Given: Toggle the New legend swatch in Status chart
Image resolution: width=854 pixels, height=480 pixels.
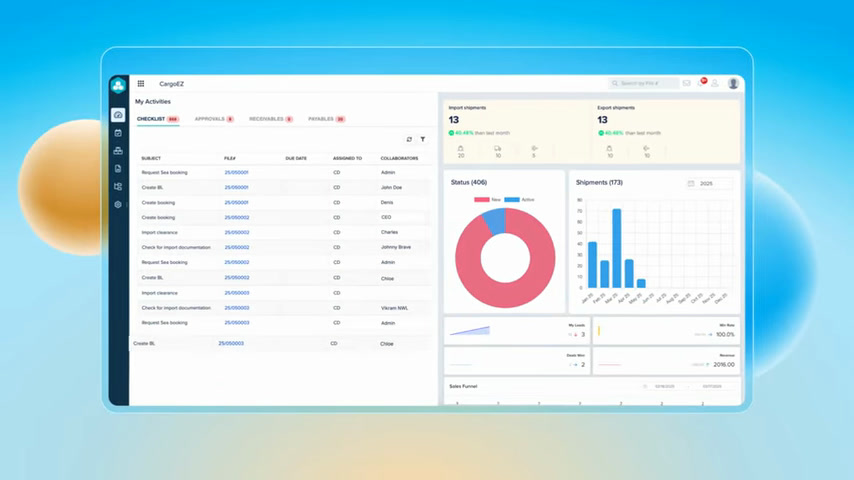Looking at the screenshot, I should pos(481,199).
